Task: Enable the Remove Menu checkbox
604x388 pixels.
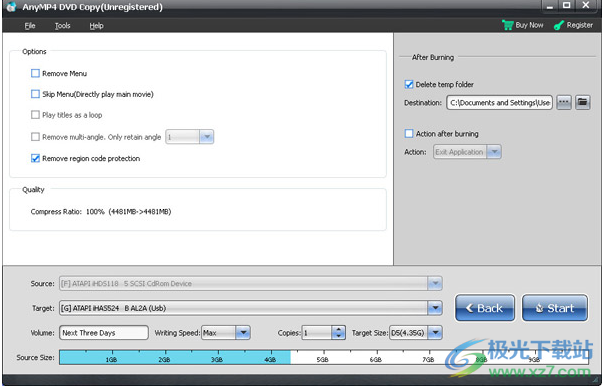Action: coord(35,73)
